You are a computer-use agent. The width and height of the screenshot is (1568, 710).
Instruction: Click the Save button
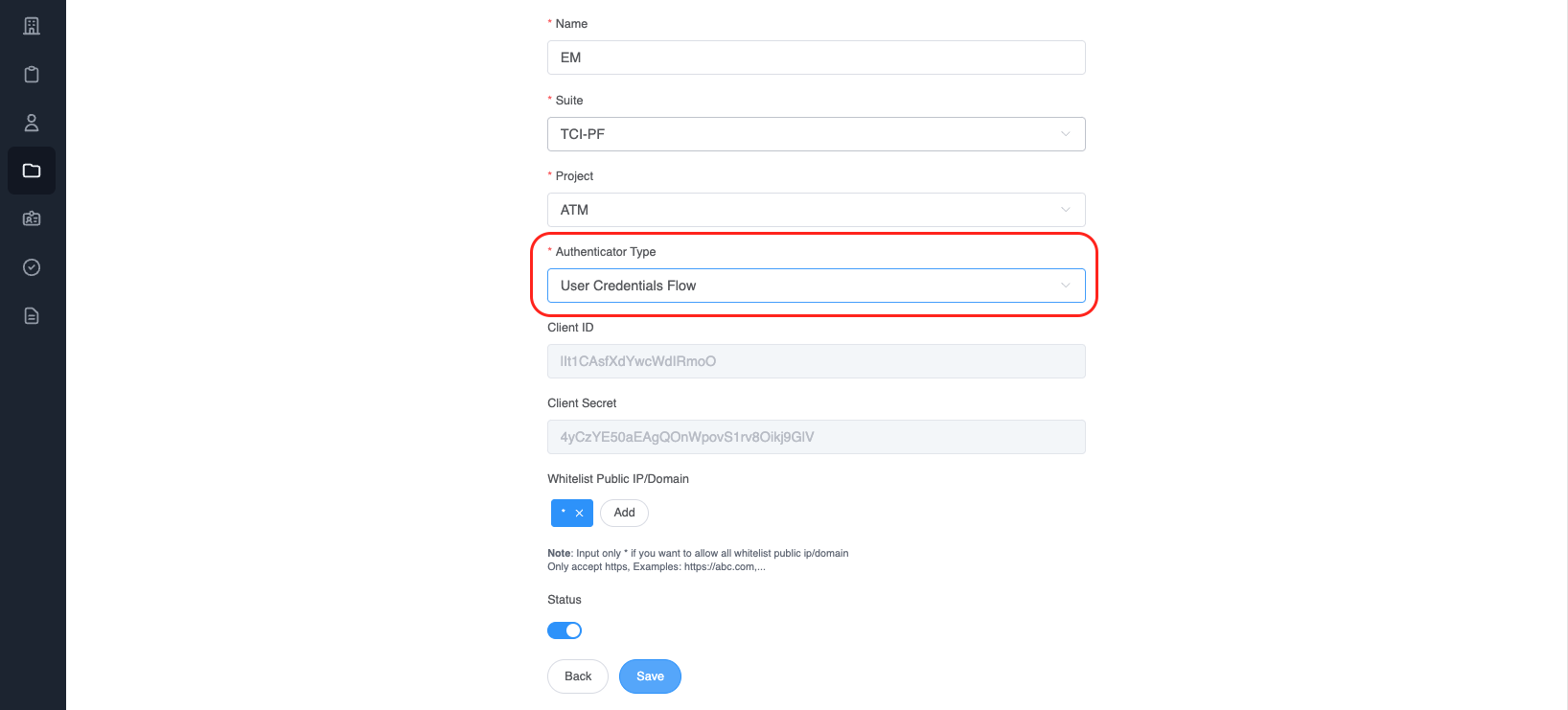coord(650,676)
